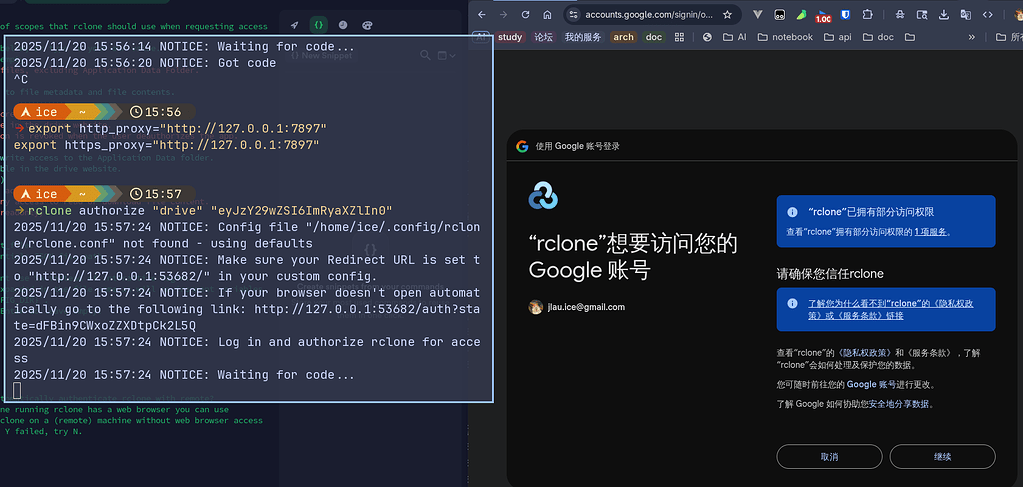Viewport: 1023px width, 487px height.
Task: Open the '1 项服务' link in the consent box
Action: pos(932,231)
